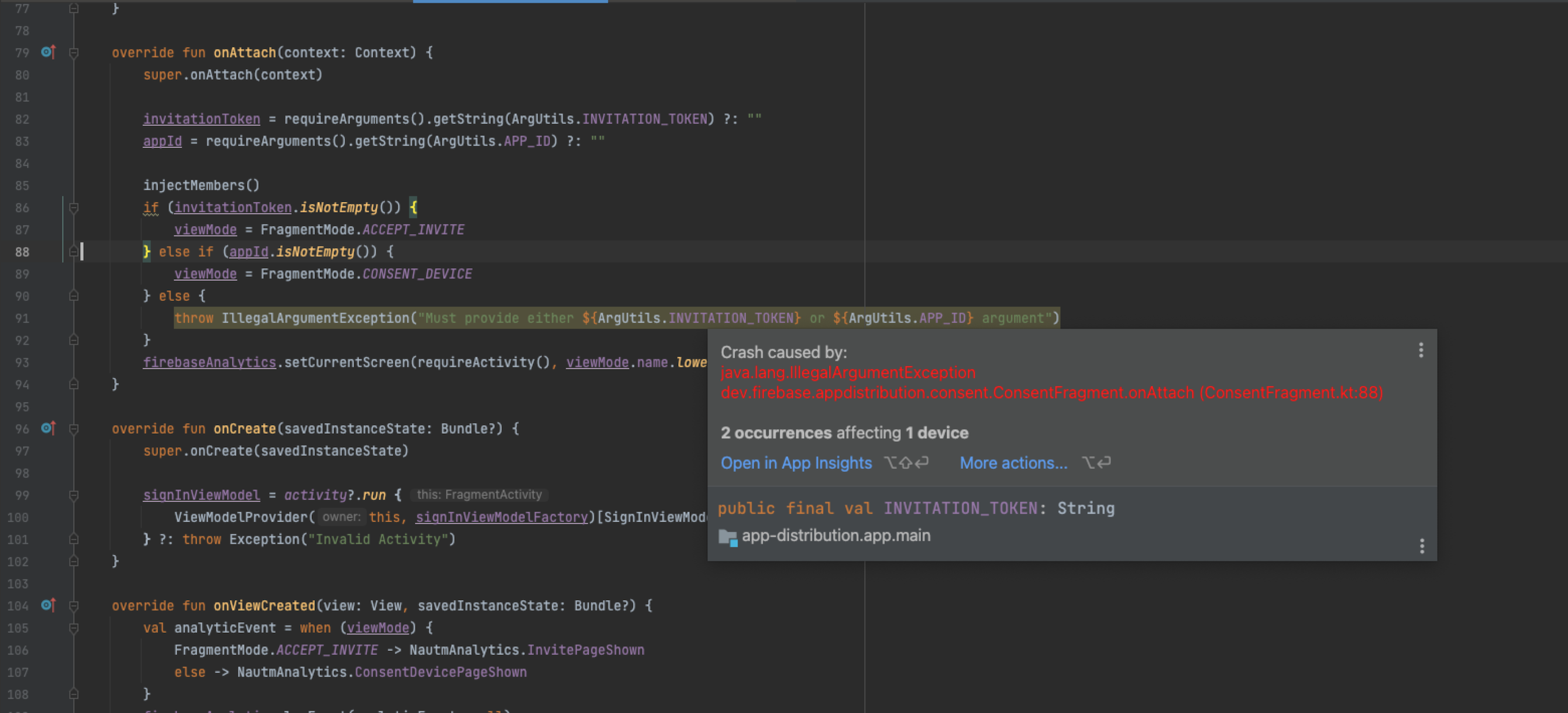The image size is (1568, 713).
Task: Toggle gutter collapse on line 89
Action: 75,273
